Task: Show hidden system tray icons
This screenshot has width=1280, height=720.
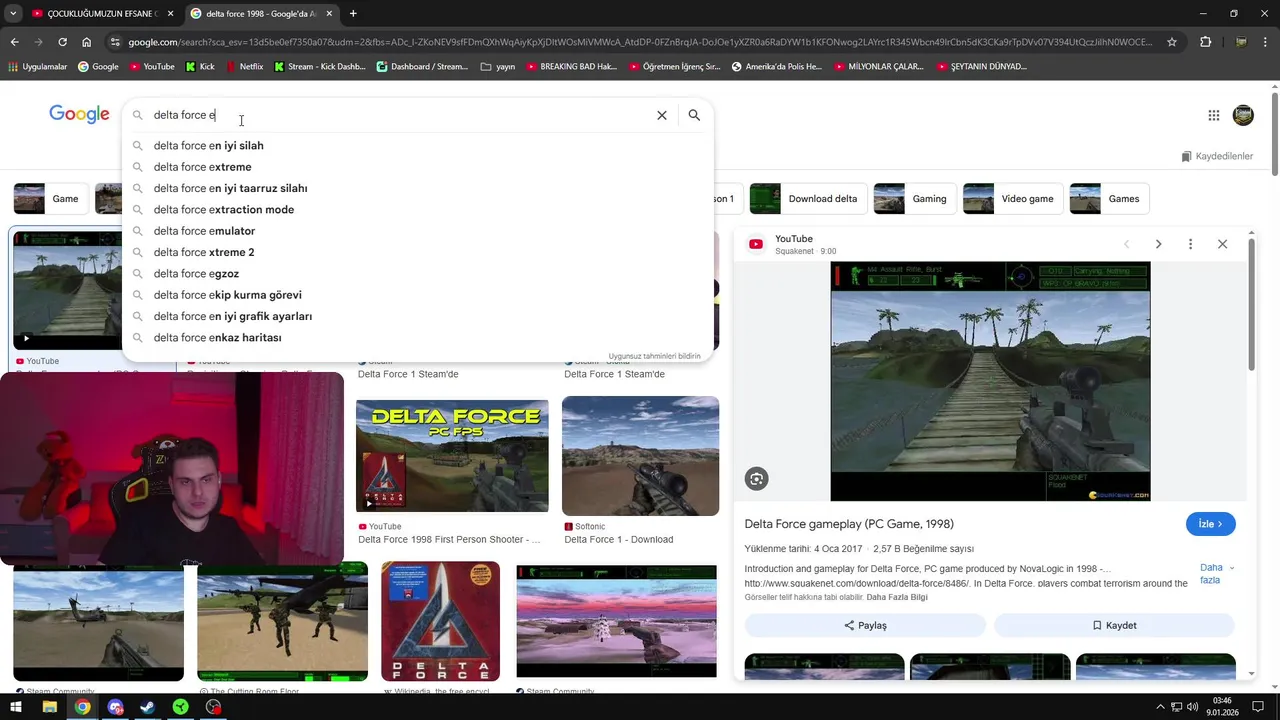Action: point(1160,707)
